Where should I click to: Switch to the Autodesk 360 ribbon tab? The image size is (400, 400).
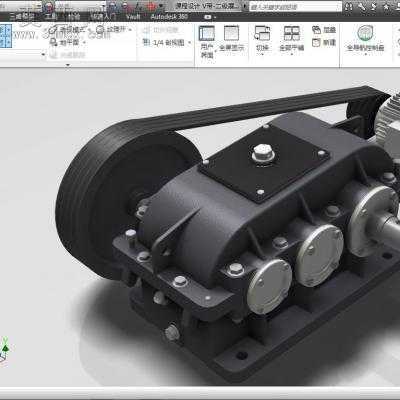point(169,17)
